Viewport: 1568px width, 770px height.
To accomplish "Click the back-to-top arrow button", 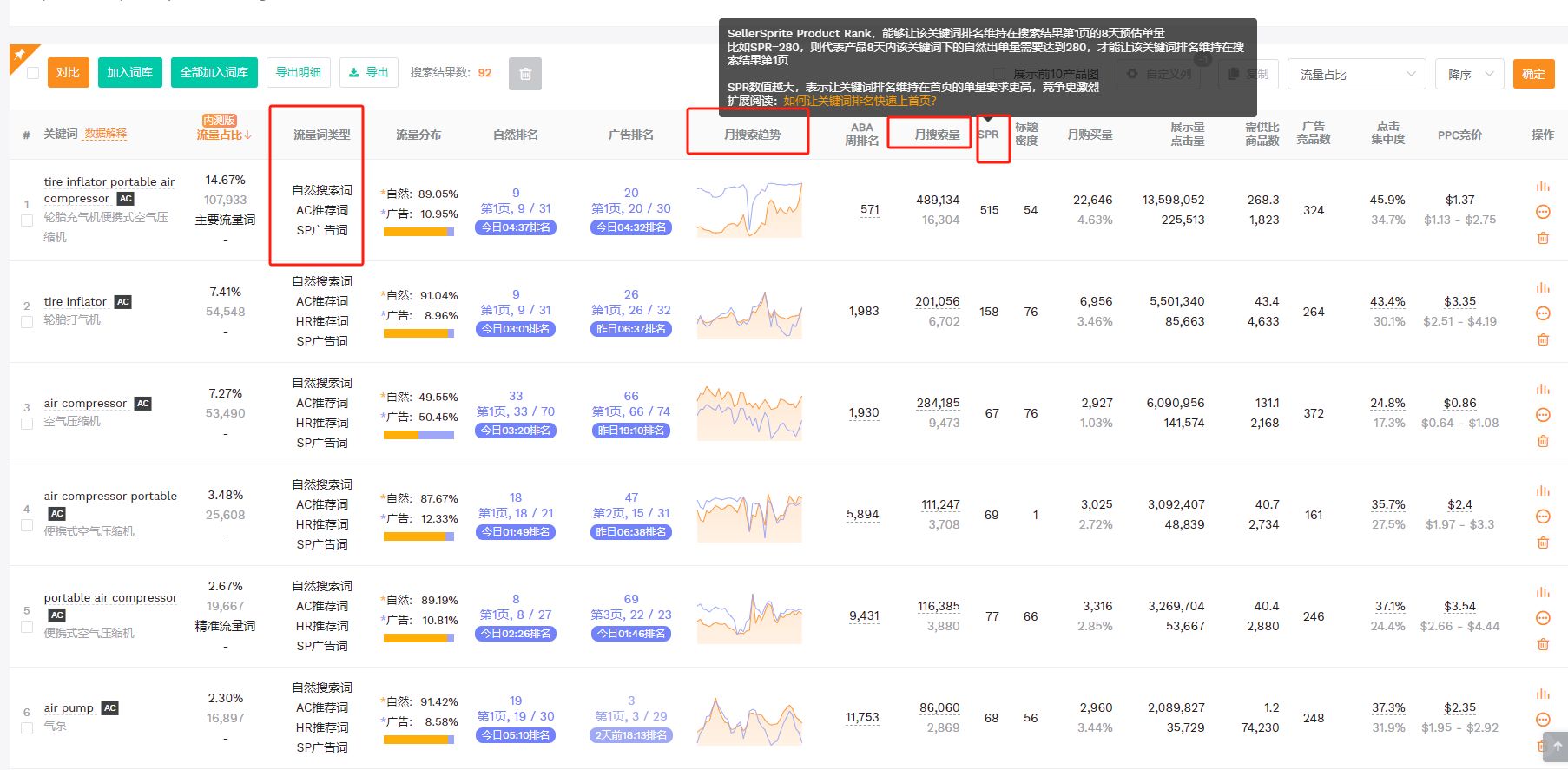I will (x=1558, y=746).
